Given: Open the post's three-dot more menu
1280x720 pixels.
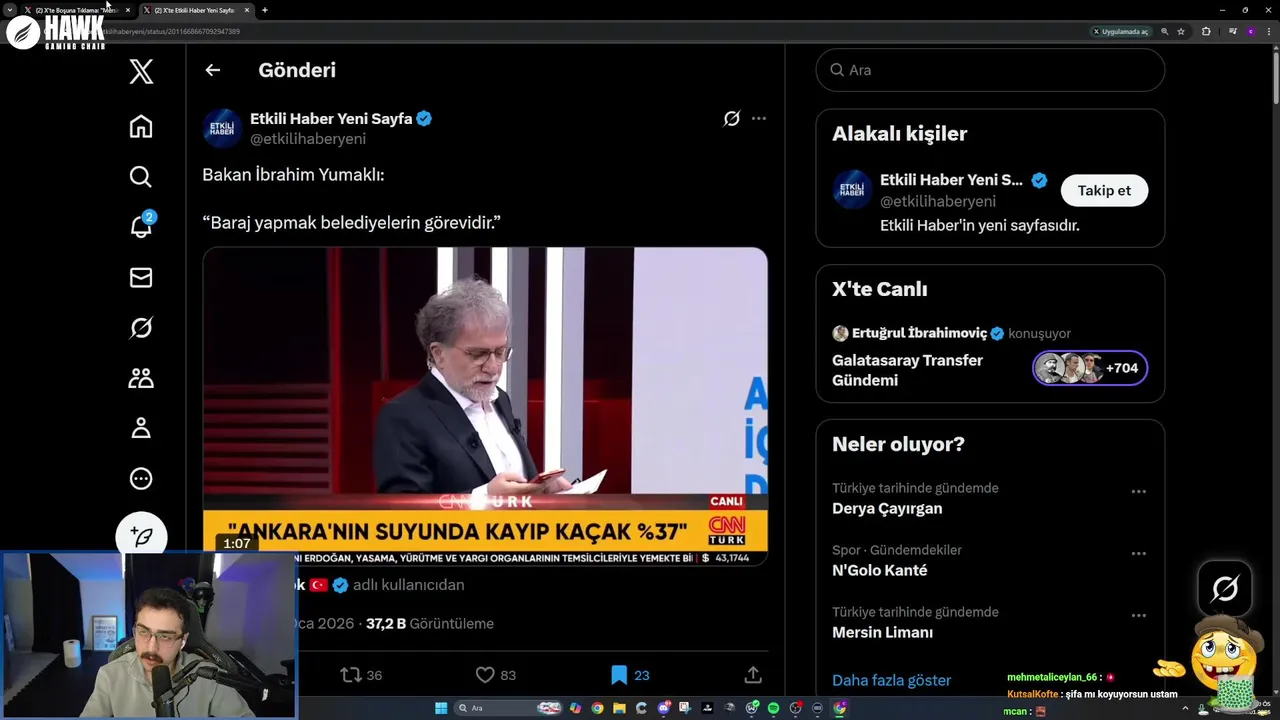Looking at the screenshot, I should pyautogui.click(x=759, y=118).
